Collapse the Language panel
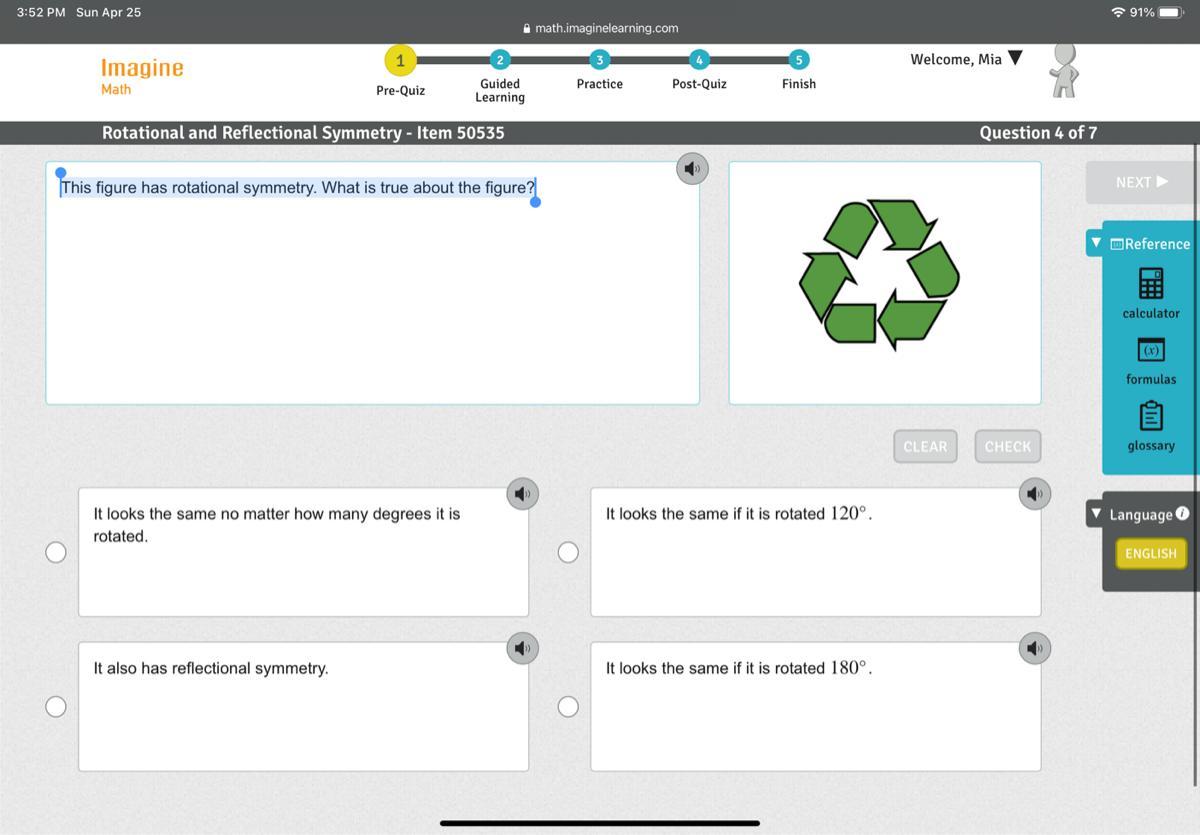Viewport: 1200px width, 835px height. point(1096,514)
